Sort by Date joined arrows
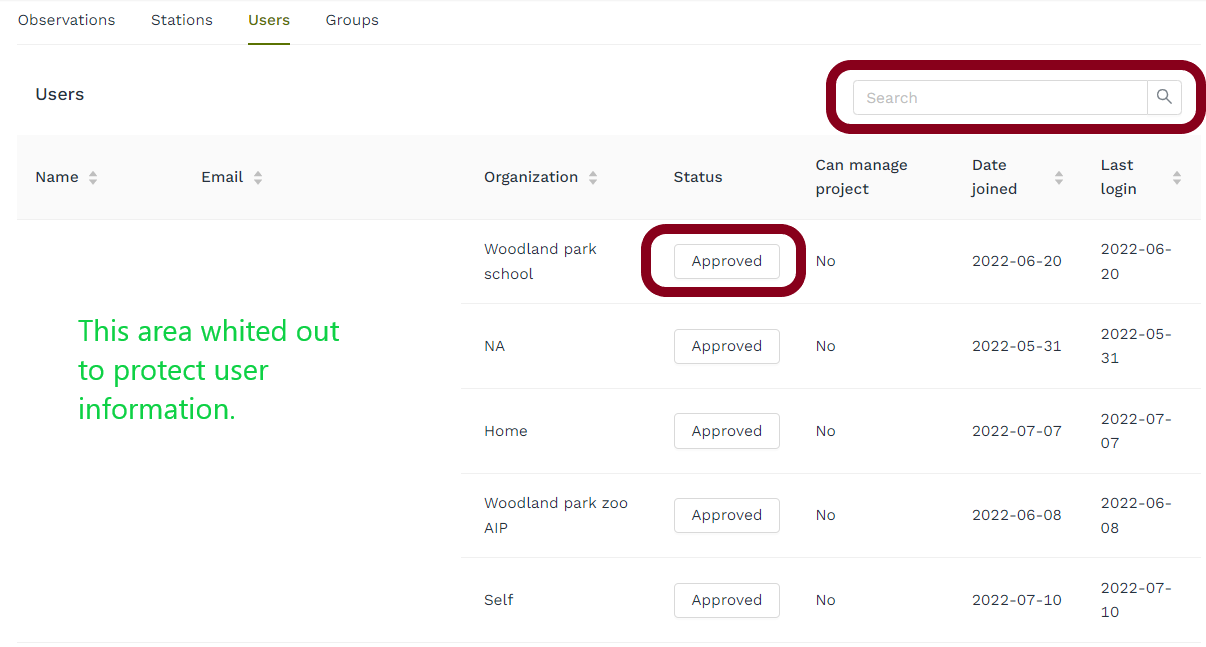This screenshot has width=1206, height=647. tap(1059, 178)
